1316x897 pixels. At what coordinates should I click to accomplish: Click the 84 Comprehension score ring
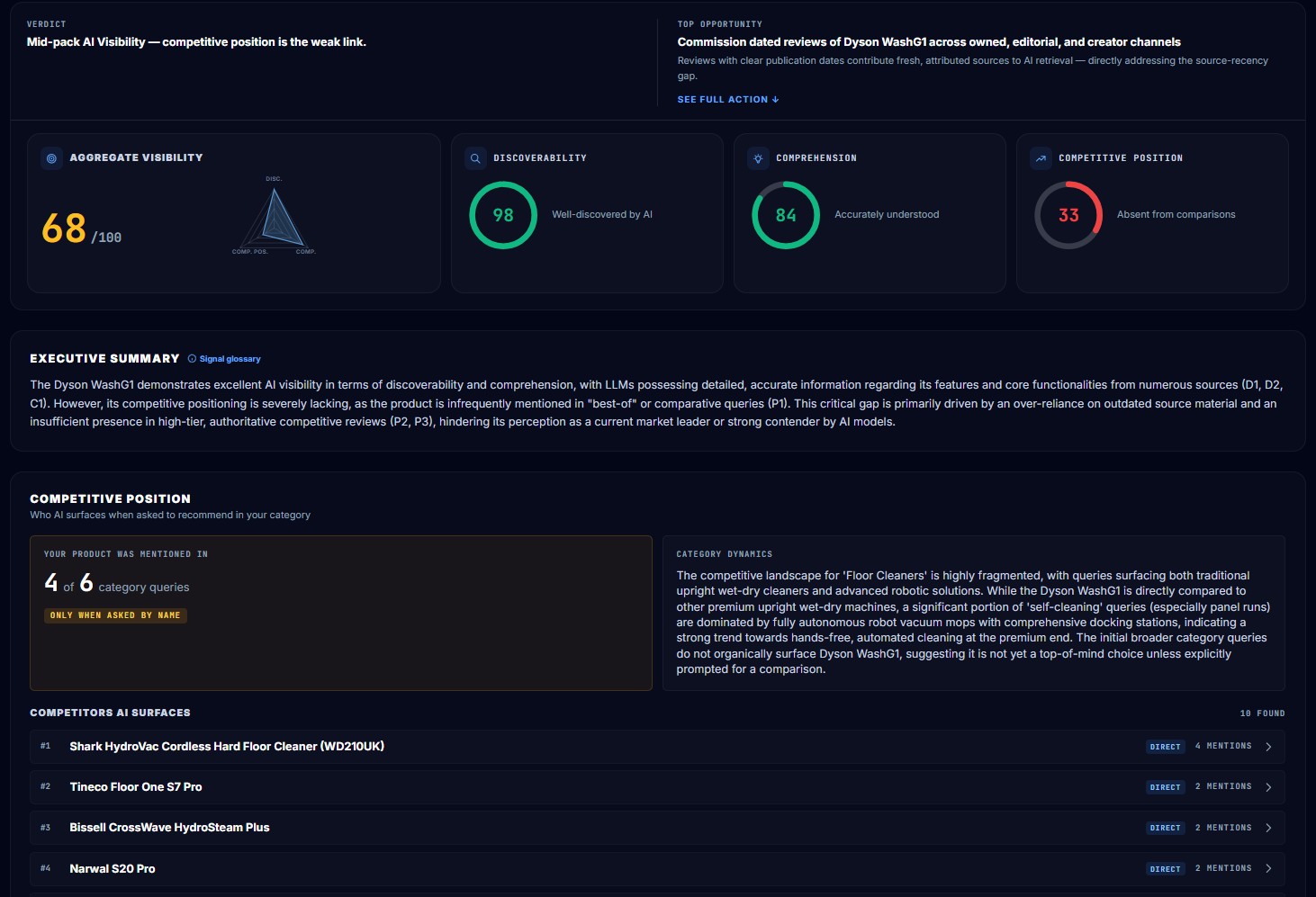click(786, 215)
